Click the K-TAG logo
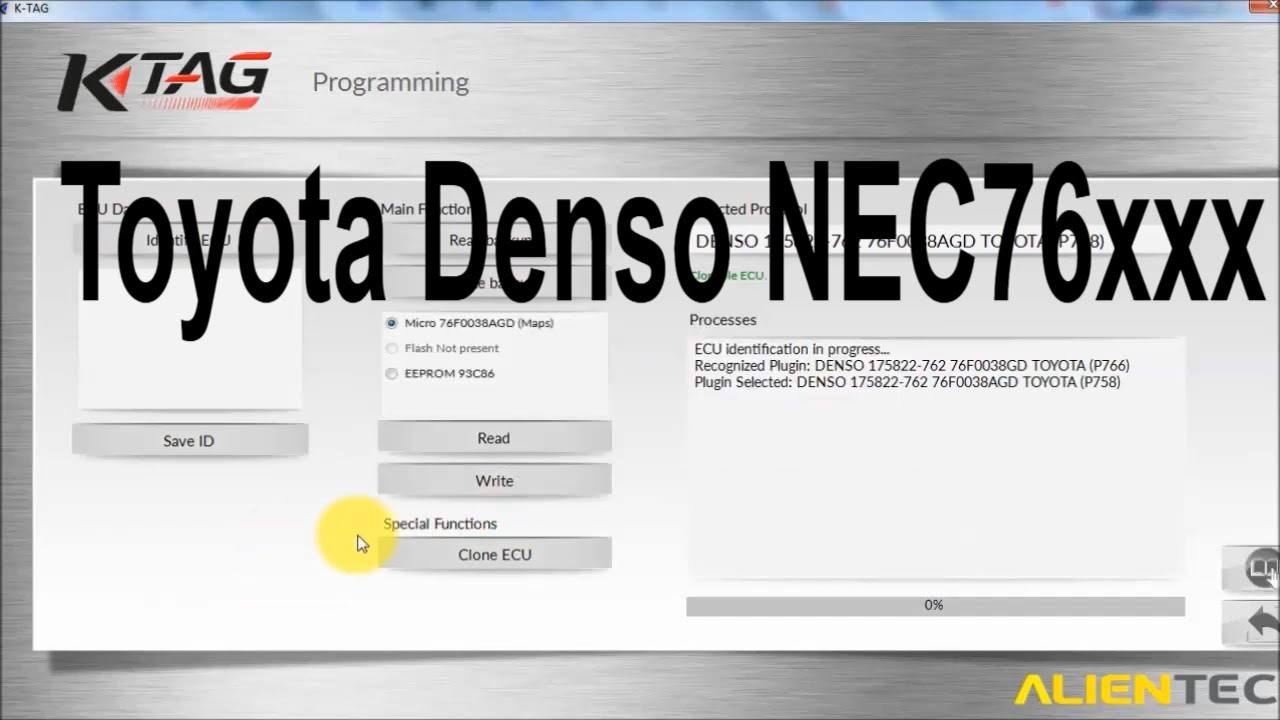1280x720 pixels. click(x=165, y=81)
